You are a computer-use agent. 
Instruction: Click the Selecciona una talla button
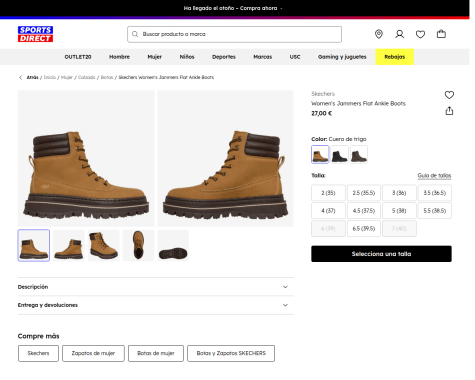click(381, 254)
